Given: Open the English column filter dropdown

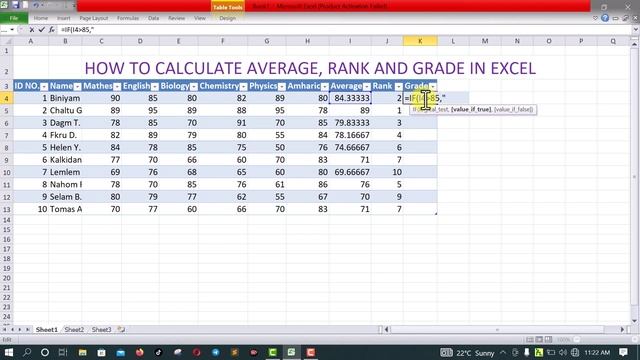Looking at the screenshot, I should (x=154, y=87).
